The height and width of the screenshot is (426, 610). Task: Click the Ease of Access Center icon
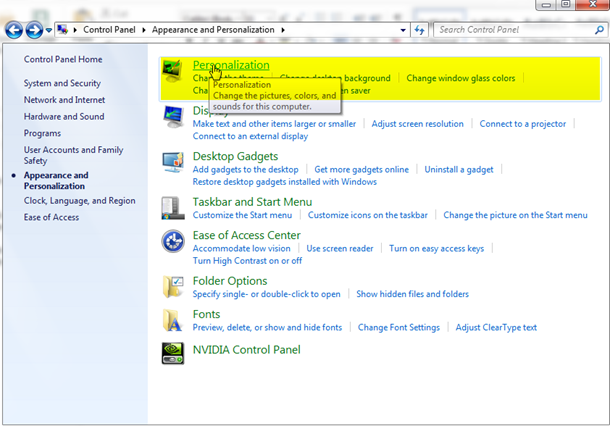point(173,241)
